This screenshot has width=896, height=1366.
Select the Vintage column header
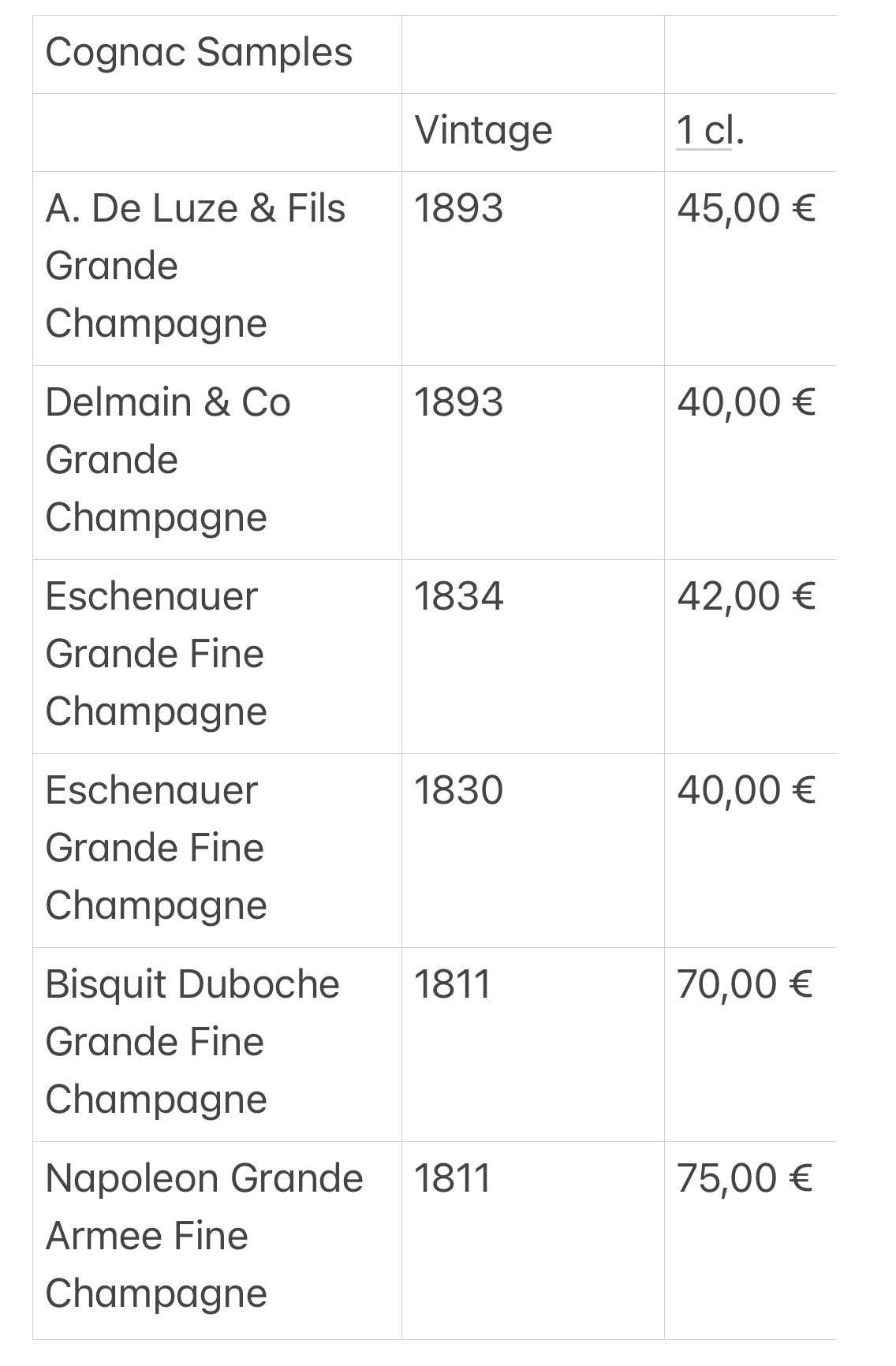pos(483,130)
